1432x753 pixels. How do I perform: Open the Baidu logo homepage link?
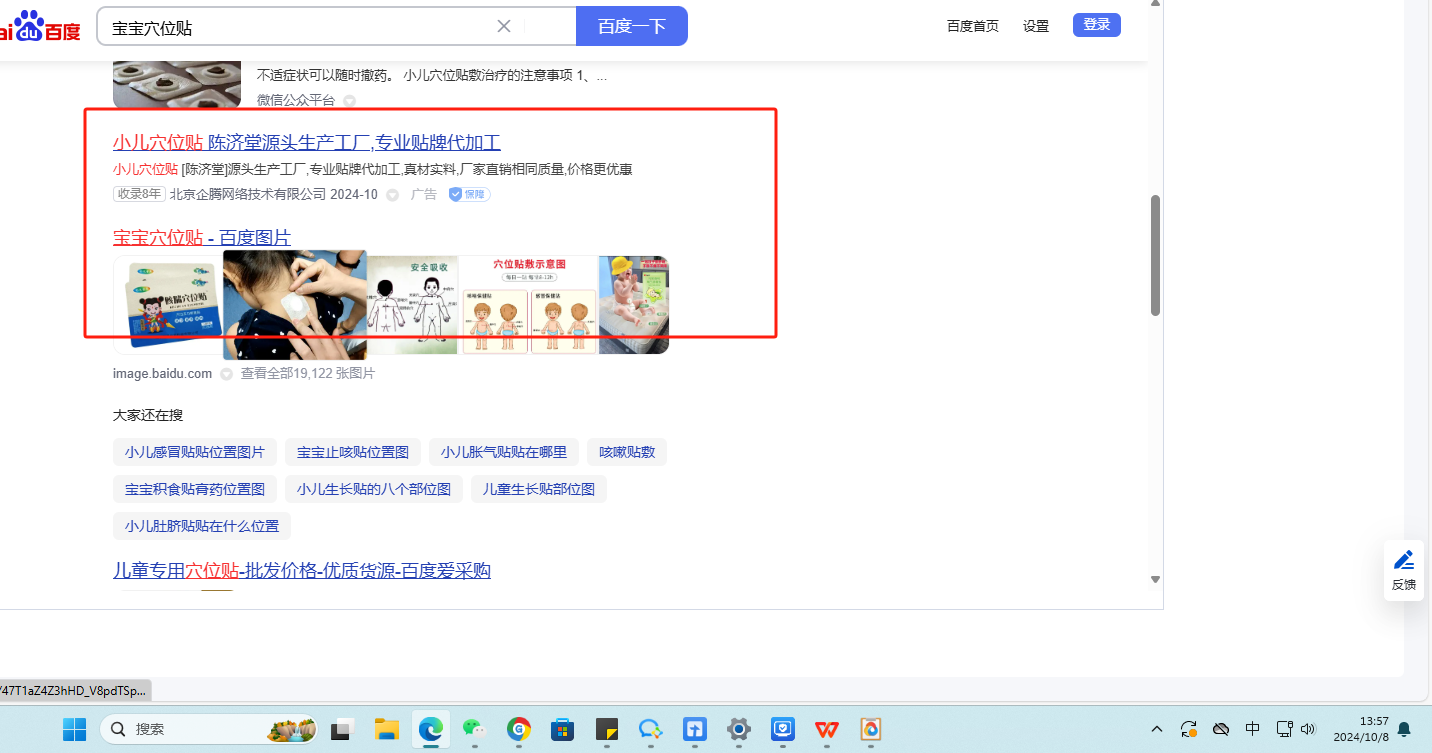click(40, 26)
